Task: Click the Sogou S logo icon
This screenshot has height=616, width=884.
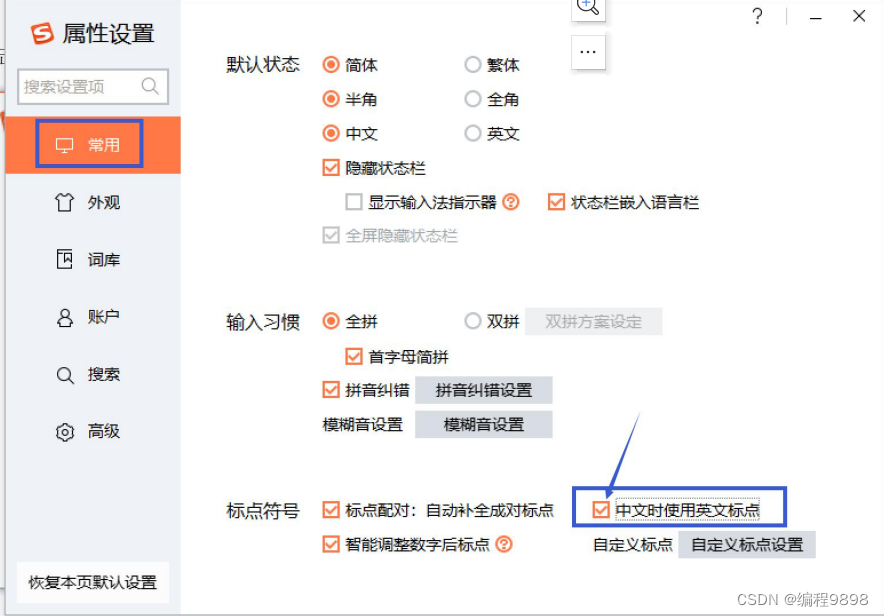Action: tap(42, 33)
